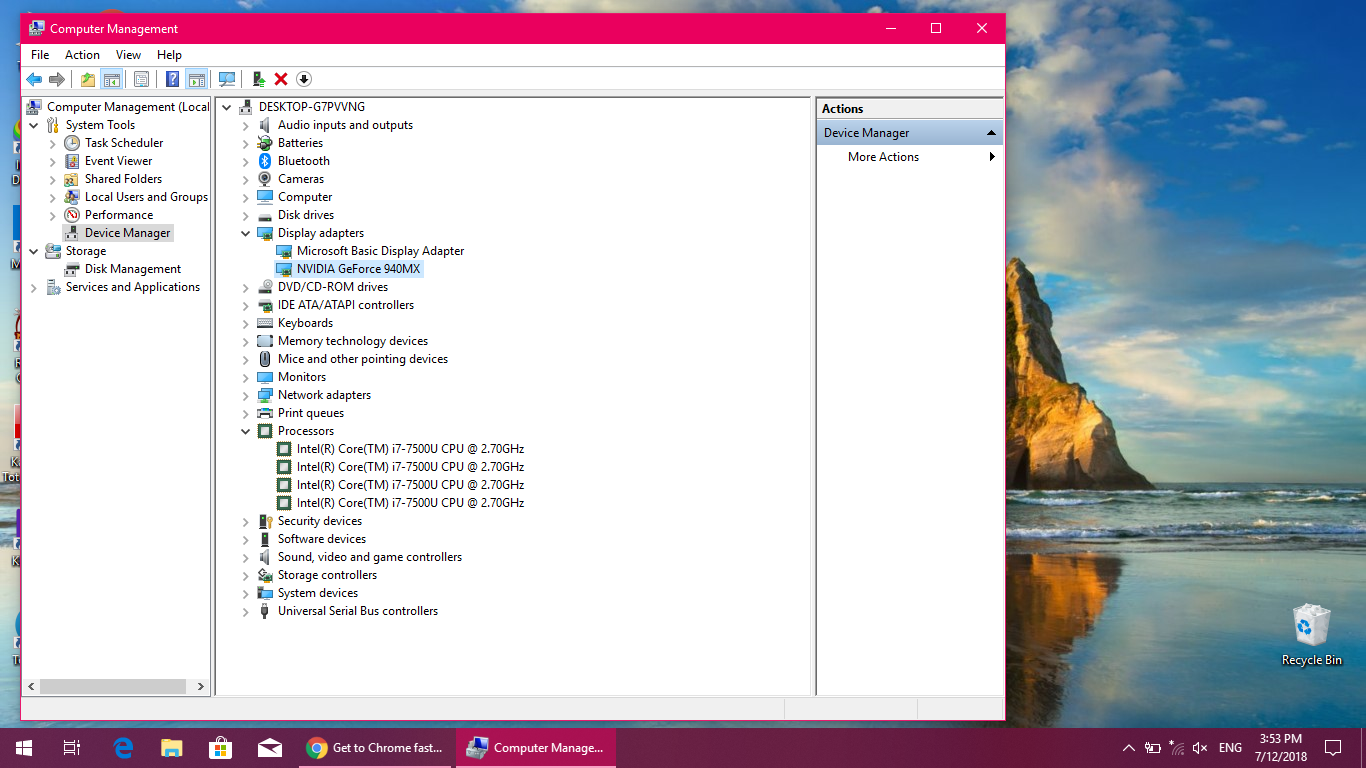The image size is (1366, 768).
Task: Select Event Viewer in the left tree
Action: pyautogui.click(x=119, y=161)
